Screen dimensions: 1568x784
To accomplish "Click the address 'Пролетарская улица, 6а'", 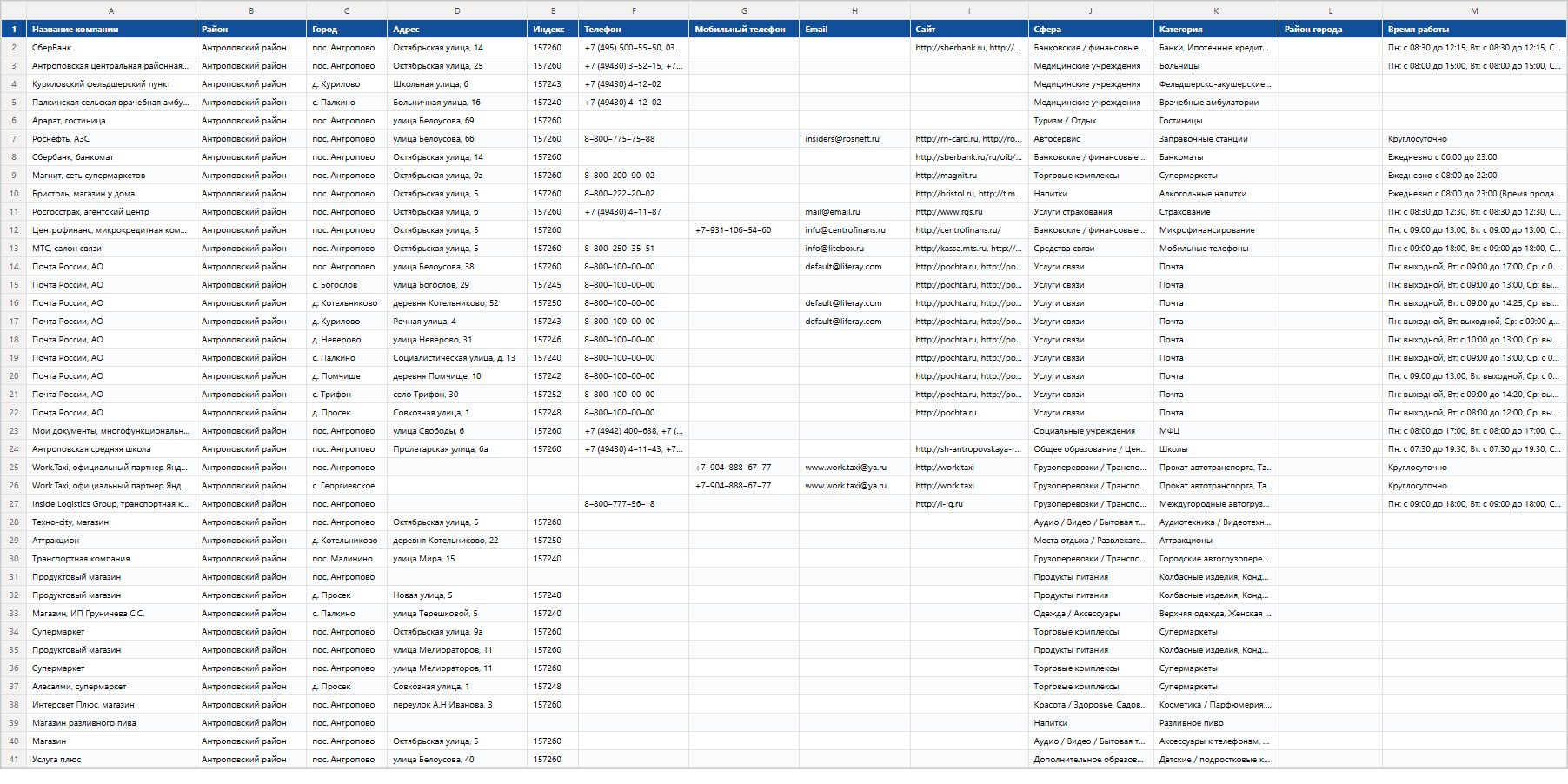I will (457, 449).
